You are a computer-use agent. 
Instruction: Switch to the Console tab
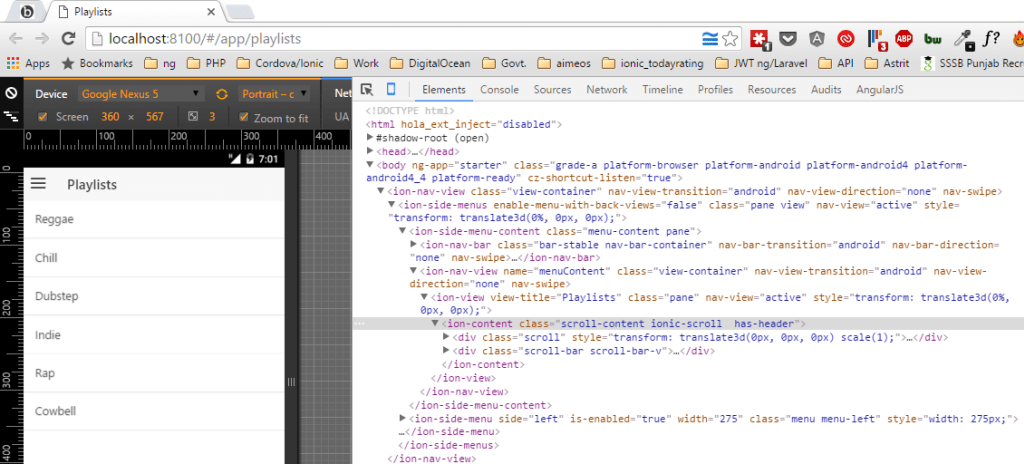click(x=499, y=89)
